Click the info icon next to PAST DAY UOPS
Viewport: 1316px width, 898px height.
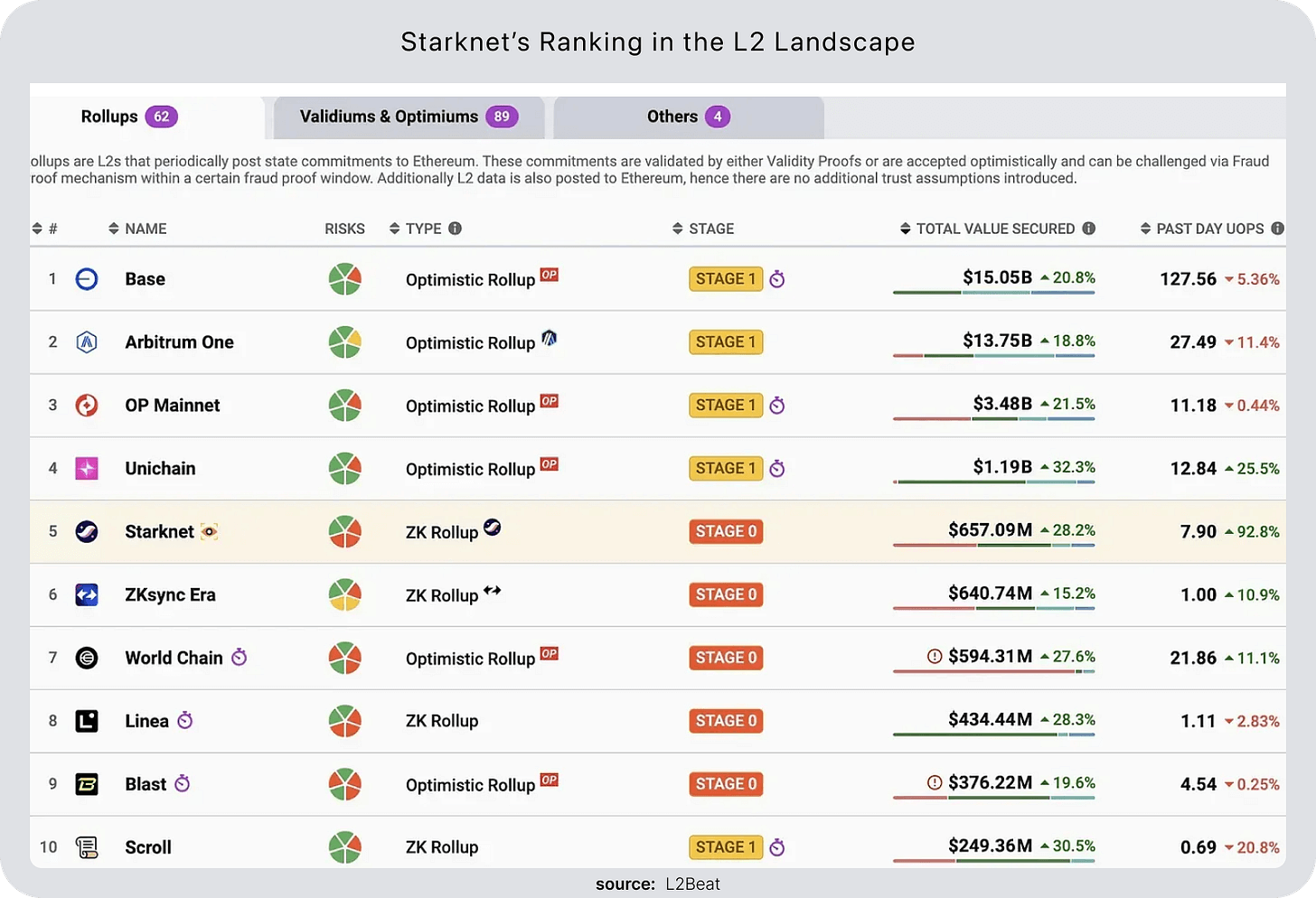[1277, 229]
